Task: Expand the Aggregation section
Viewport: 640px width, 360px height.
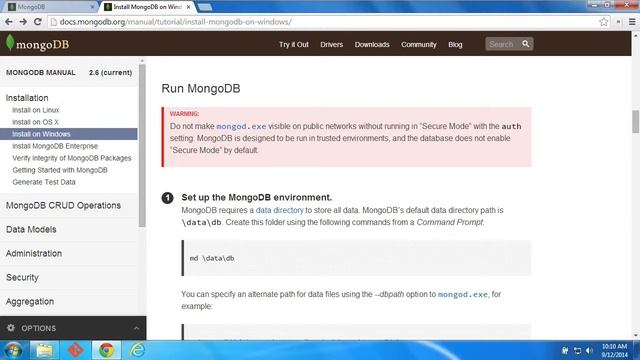Action: tap(30, 302)
